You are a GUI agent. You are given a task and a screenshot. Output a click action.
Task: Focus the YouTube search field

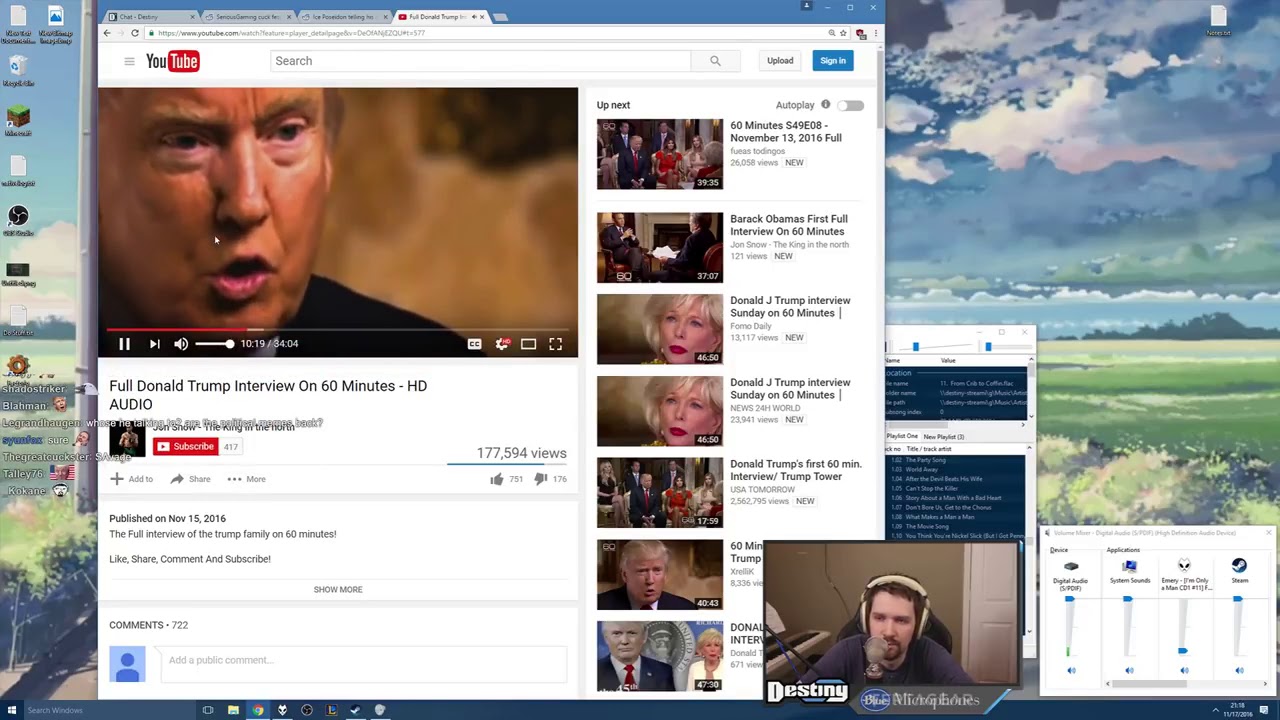click(x=480, y=61)
